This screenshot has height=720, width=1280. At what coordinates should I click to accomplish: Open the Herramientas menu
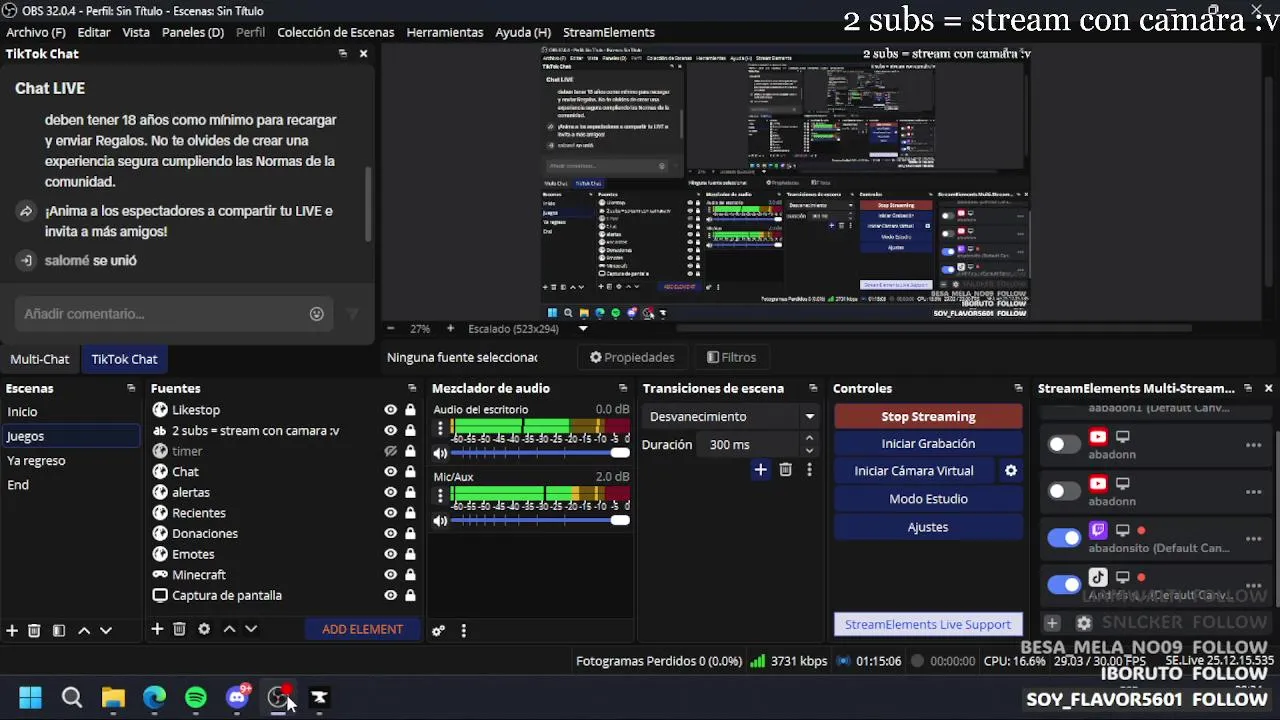[445, 32]
